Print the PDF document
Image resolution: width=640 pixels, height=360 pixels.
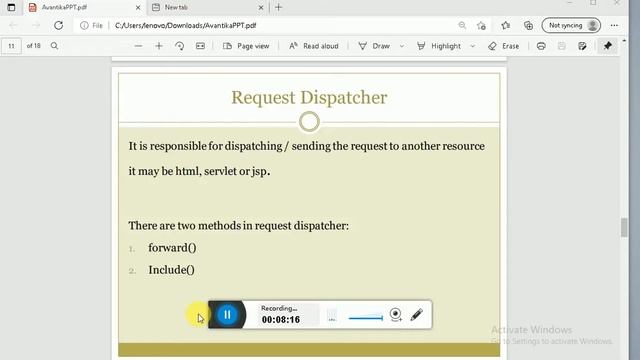point(541,46)
